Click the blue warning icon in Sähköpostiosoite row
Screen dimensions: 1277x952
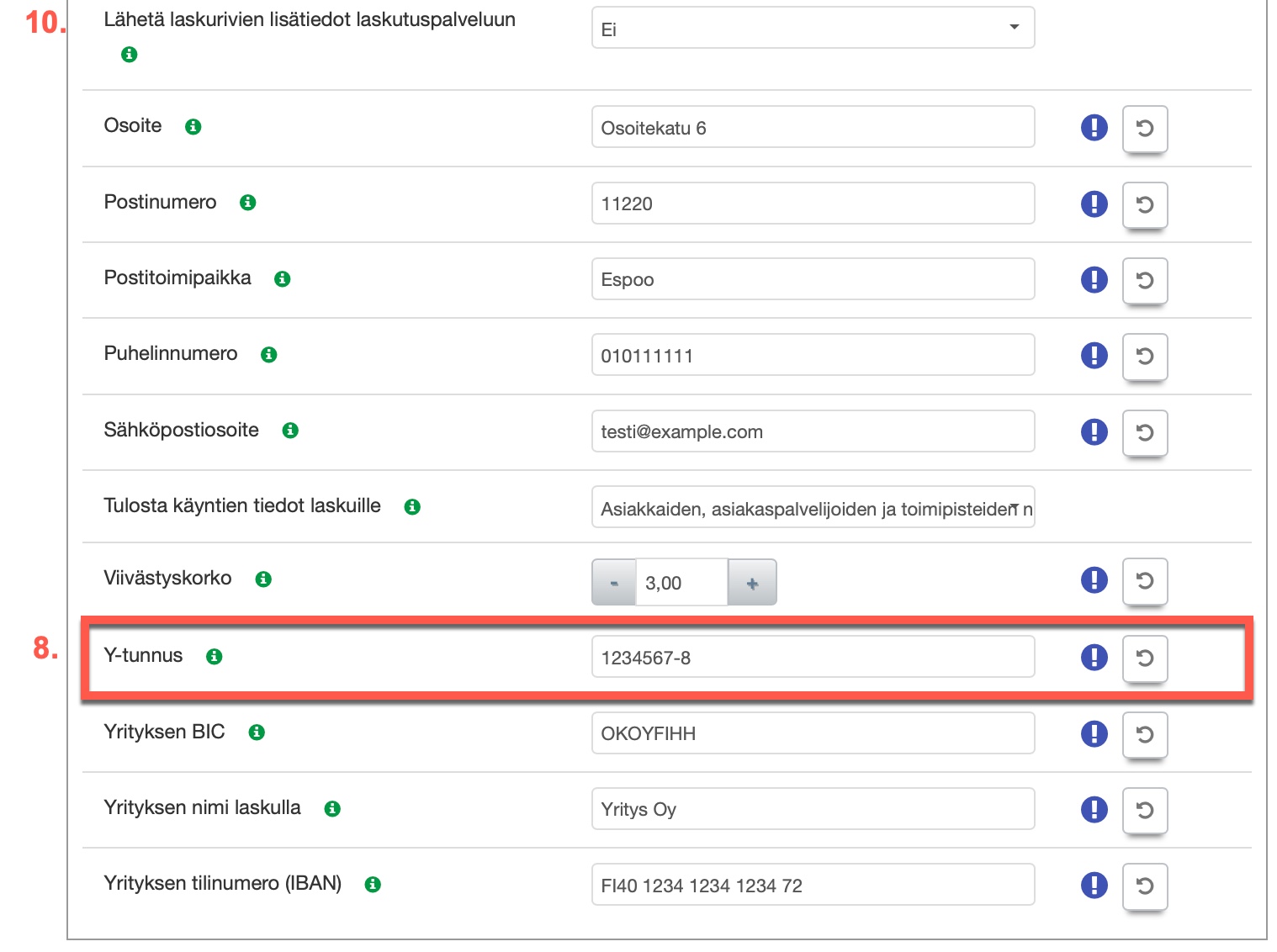1094,431
